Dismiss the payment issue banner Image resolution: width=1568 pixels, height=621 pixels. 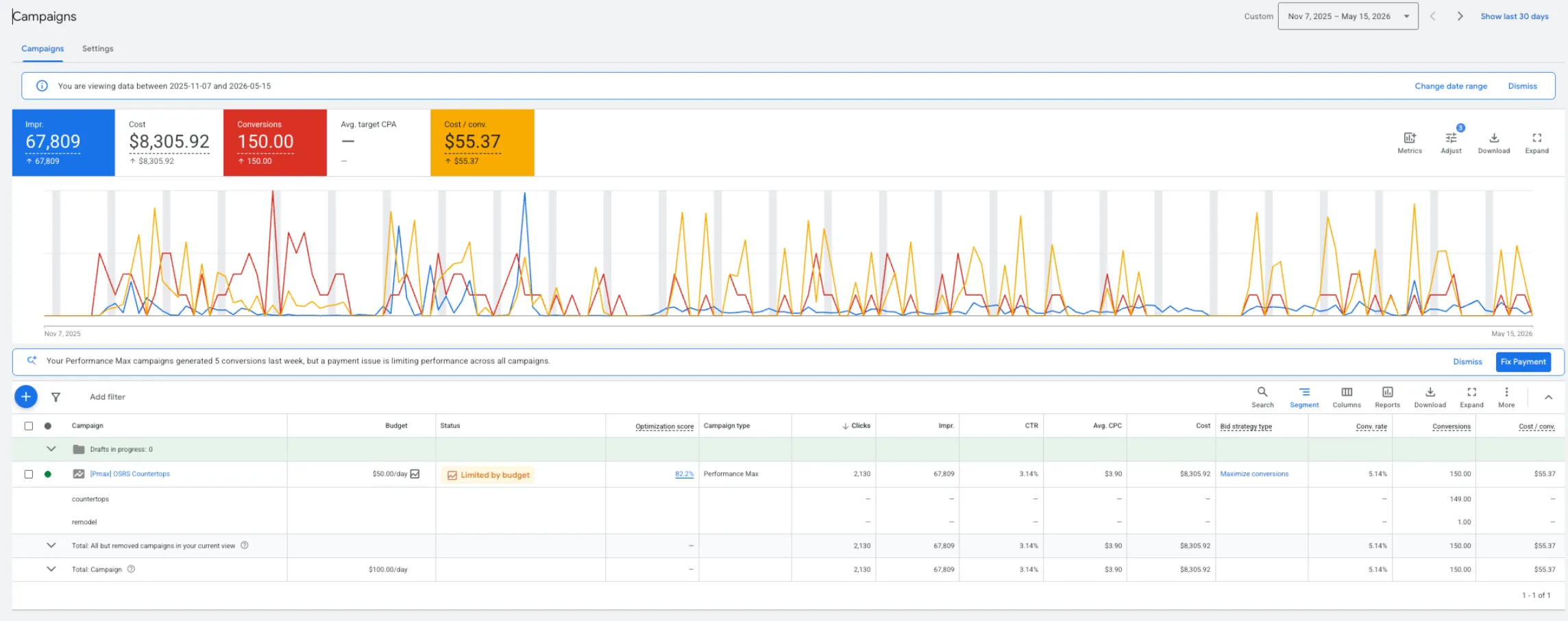(x=1467, y=361)
